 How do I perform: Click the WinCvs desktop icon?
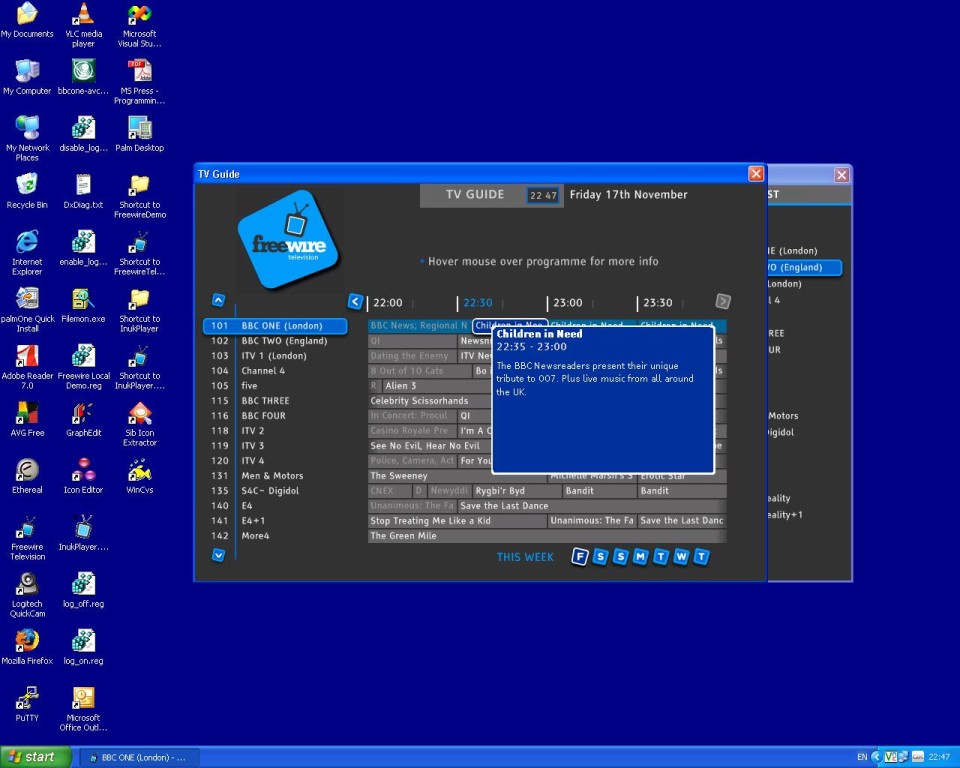coord(140,476)
